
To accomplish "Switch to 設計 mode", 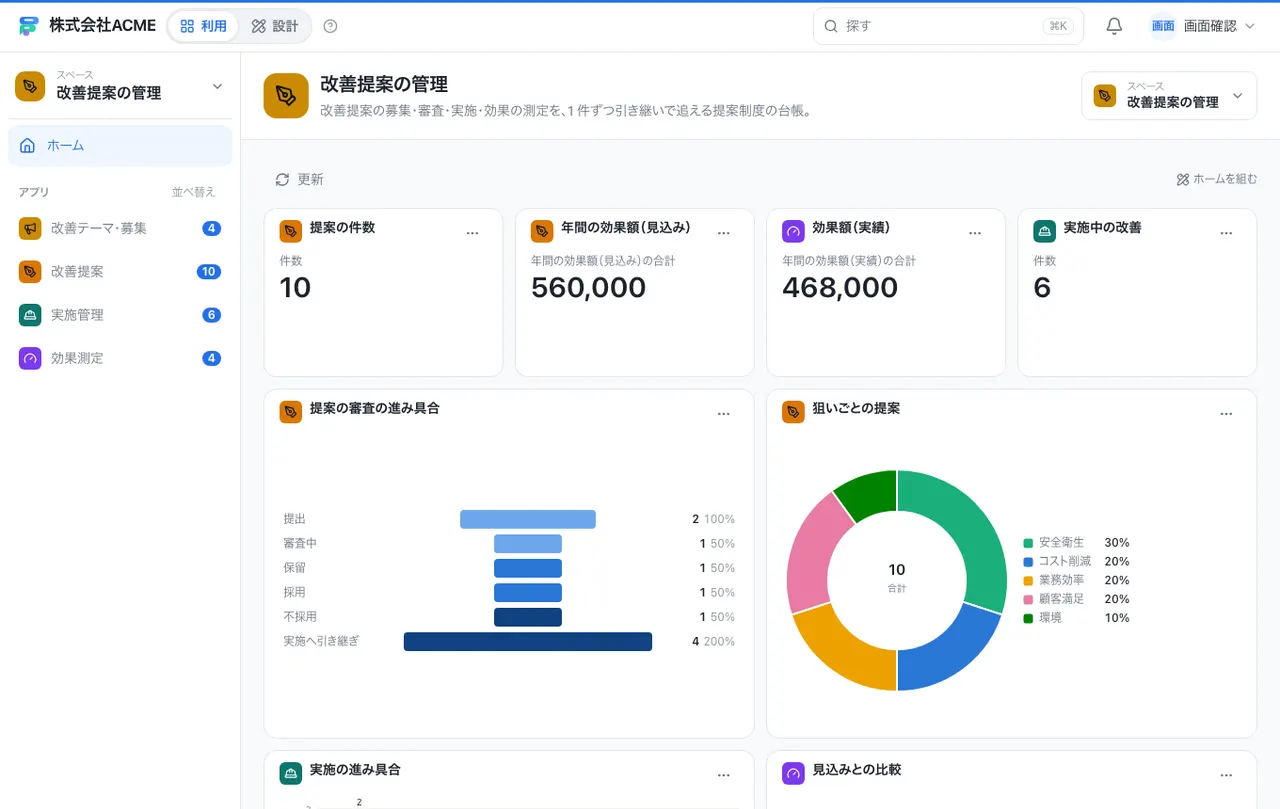I will (275, 26).
